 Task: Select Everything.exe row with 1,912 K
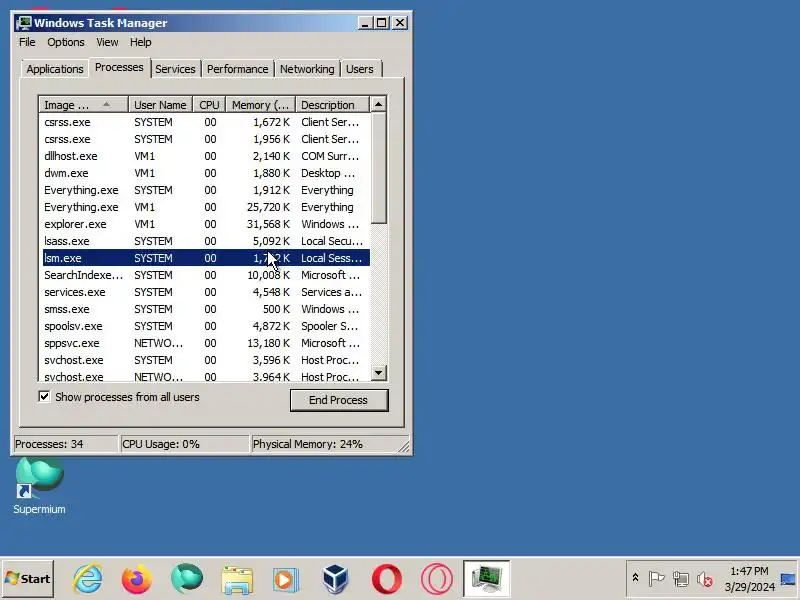(x=205, y=190)
